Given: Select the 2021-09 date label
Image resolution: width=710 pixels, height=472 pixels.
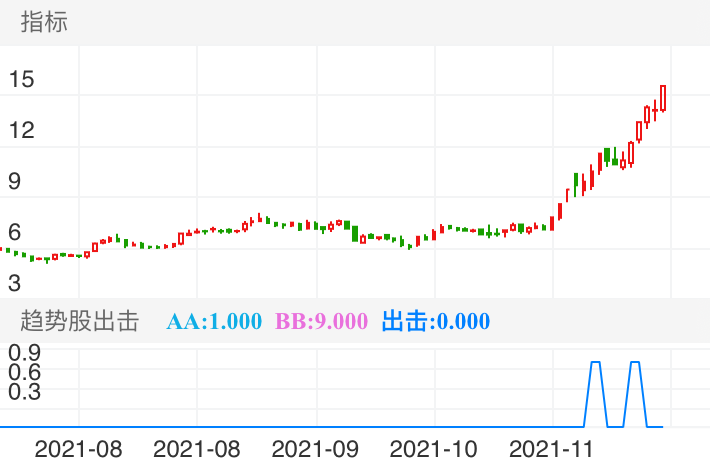Looking at the screenshot, I should point(315,448).
